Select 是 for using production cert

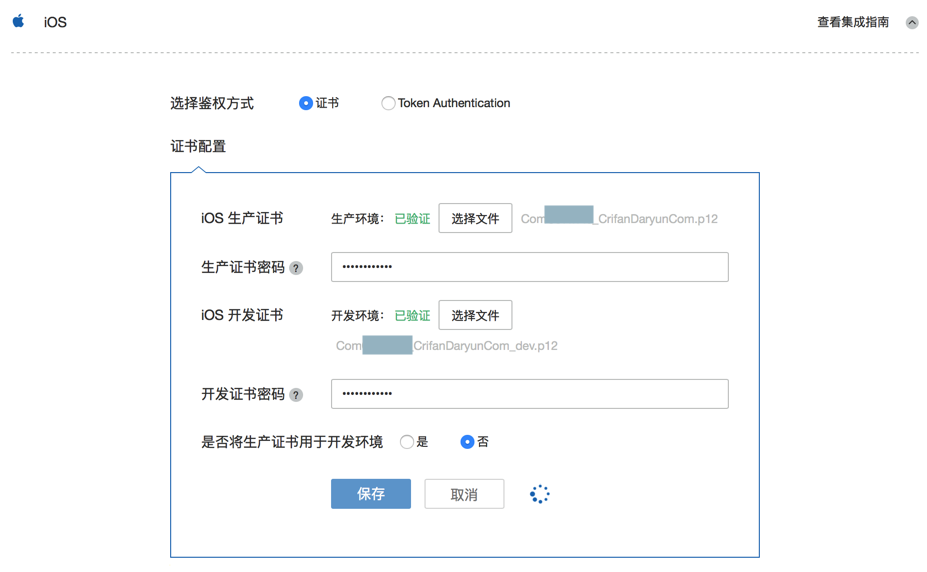coord(407,442)
